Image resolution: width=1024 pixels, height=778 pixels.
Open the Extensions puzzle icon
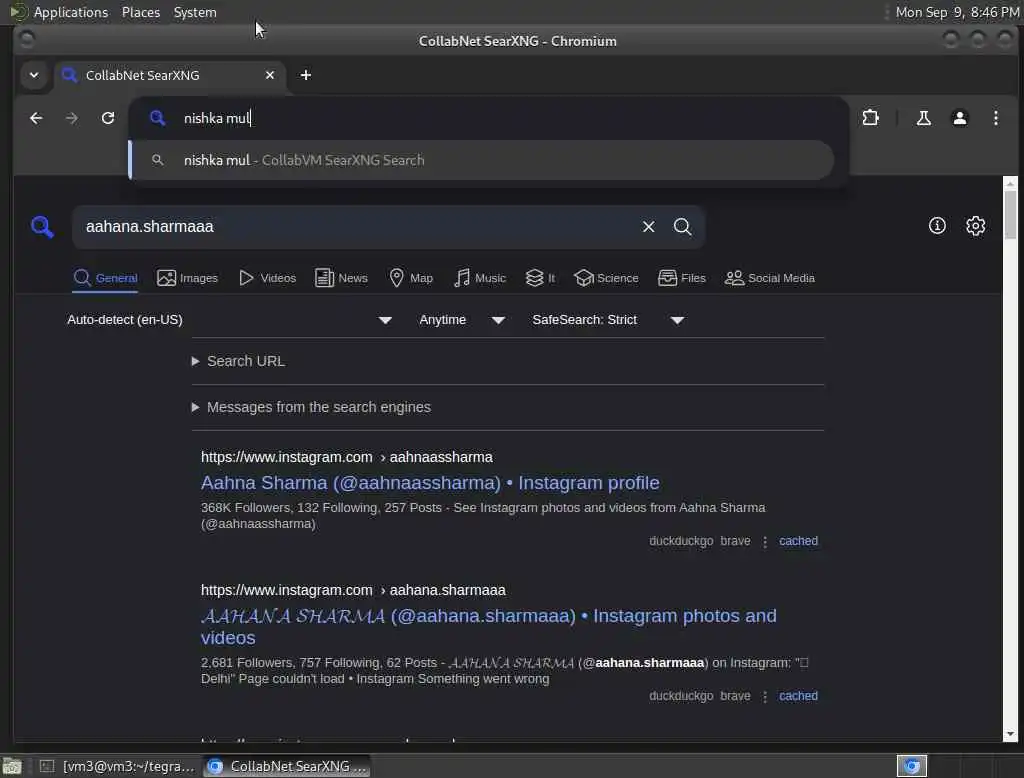[x=871, y=118]
